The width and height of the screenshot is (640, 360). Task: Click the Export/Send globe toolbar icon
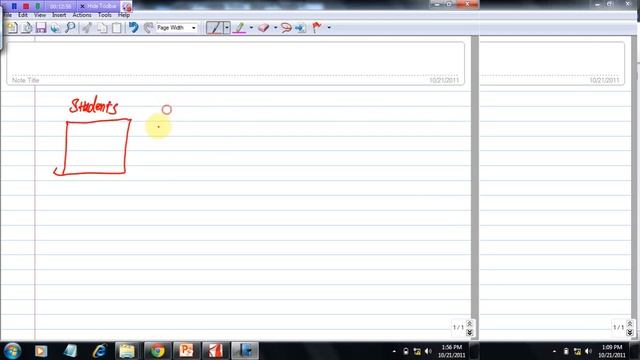click(x=56, y=28)
